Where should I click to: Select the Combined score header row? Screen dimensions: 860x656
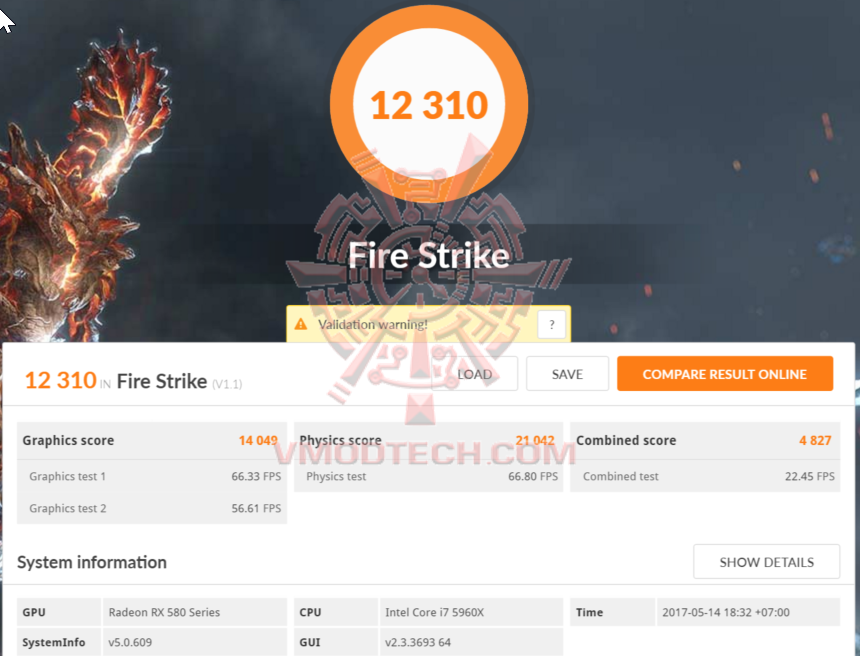705,440
